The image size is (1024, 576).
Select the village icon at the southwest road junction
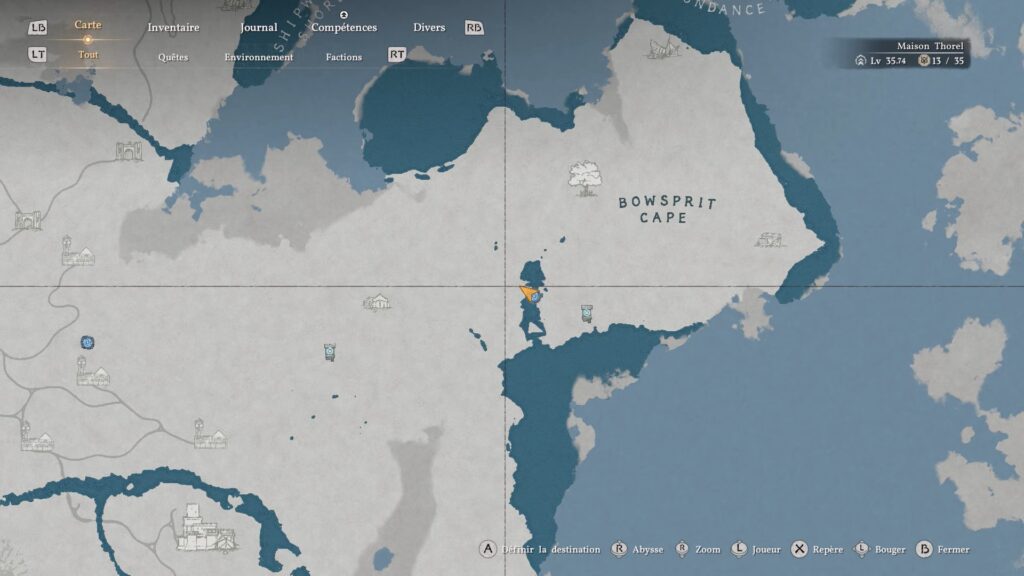click(37, 437)
